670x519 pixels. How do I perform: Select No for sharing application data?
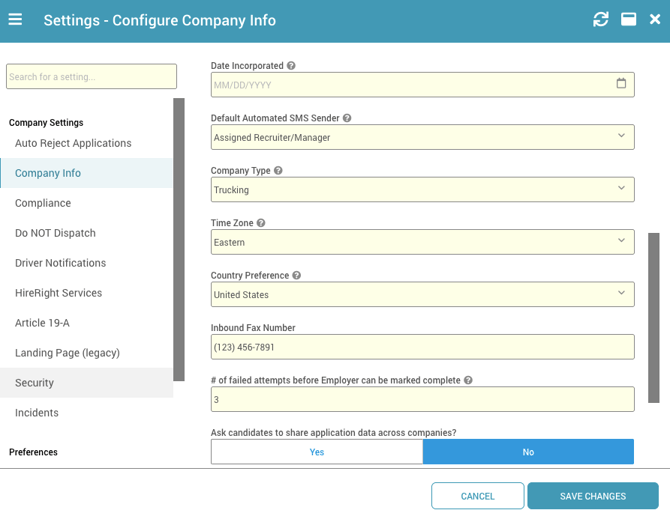(528, 452)
